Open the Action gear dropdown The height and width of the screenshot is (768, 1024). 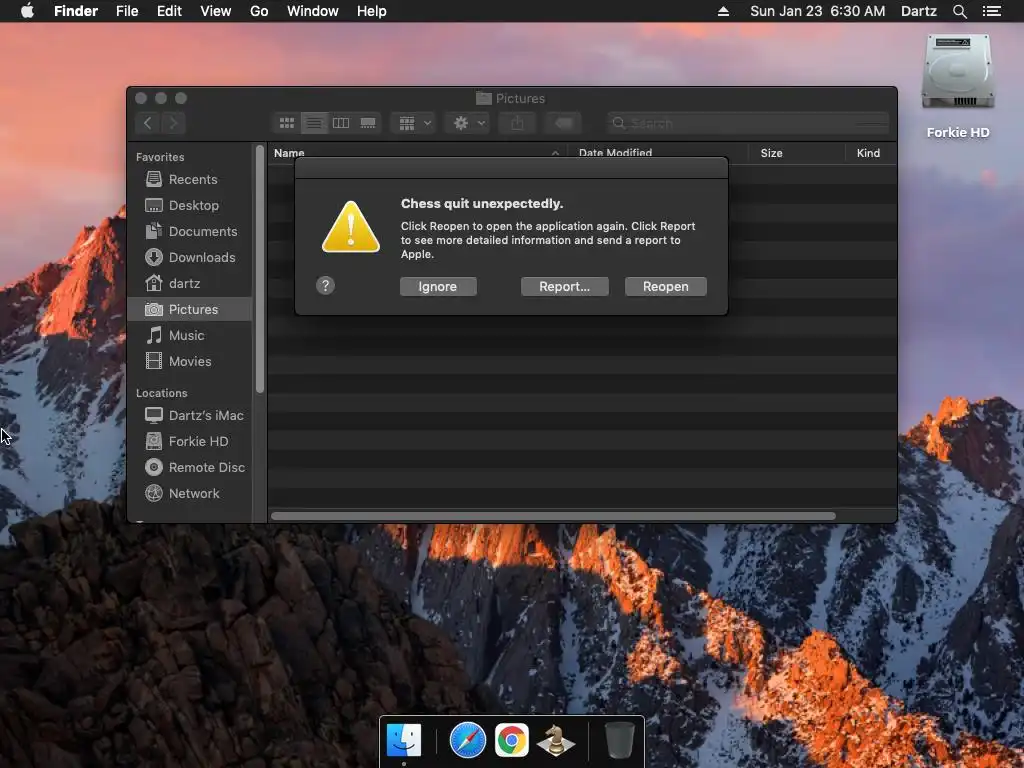click(x=469, y=123)
